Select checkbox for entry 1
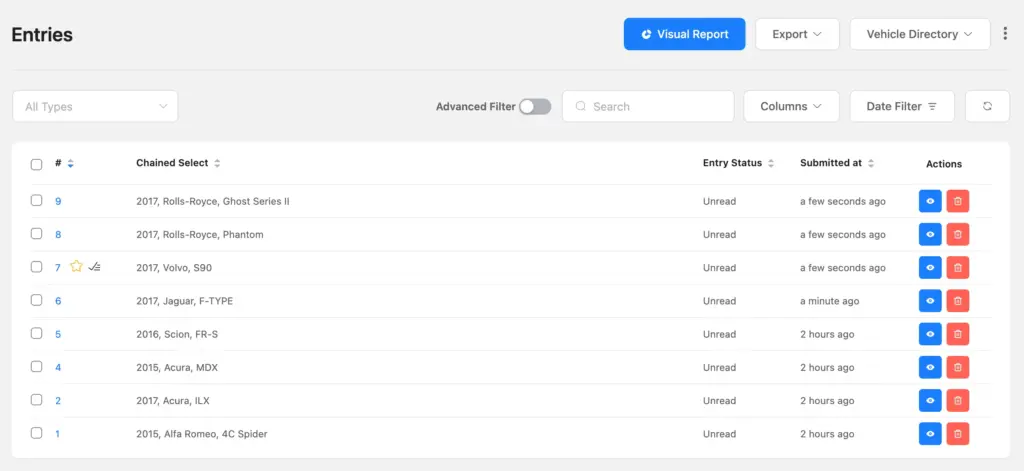This screenshot has width=1024, height=471. 37,433
